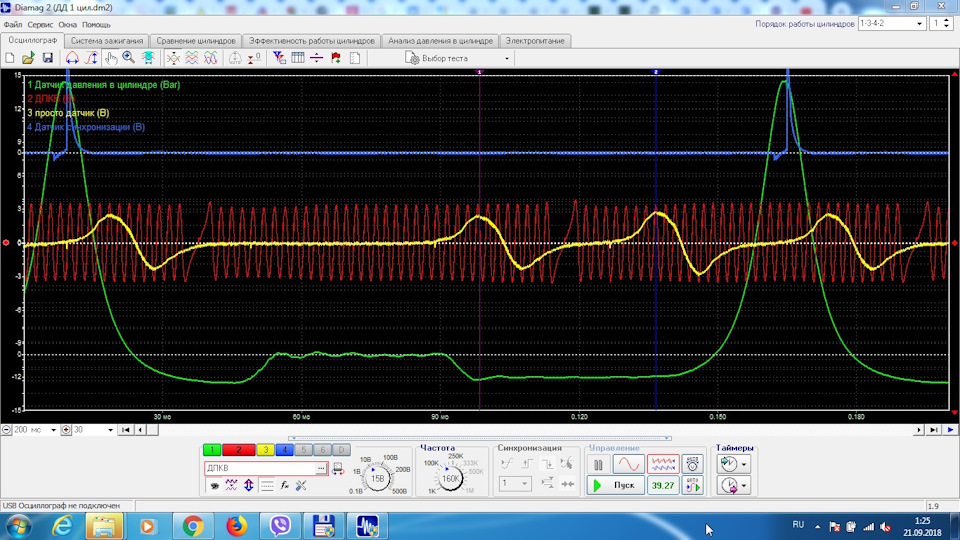This screenshot has height=540, width=960.
Task: Click the channel swap icon beside ДПКВ
Action: (338, 469)
